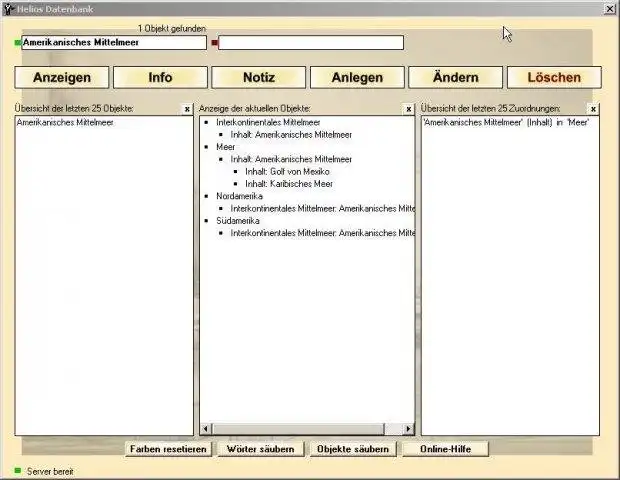The height and width of the screenshot is (480, 620).
Task: Click the Farben resetieren button
Action: click(168, 449)
